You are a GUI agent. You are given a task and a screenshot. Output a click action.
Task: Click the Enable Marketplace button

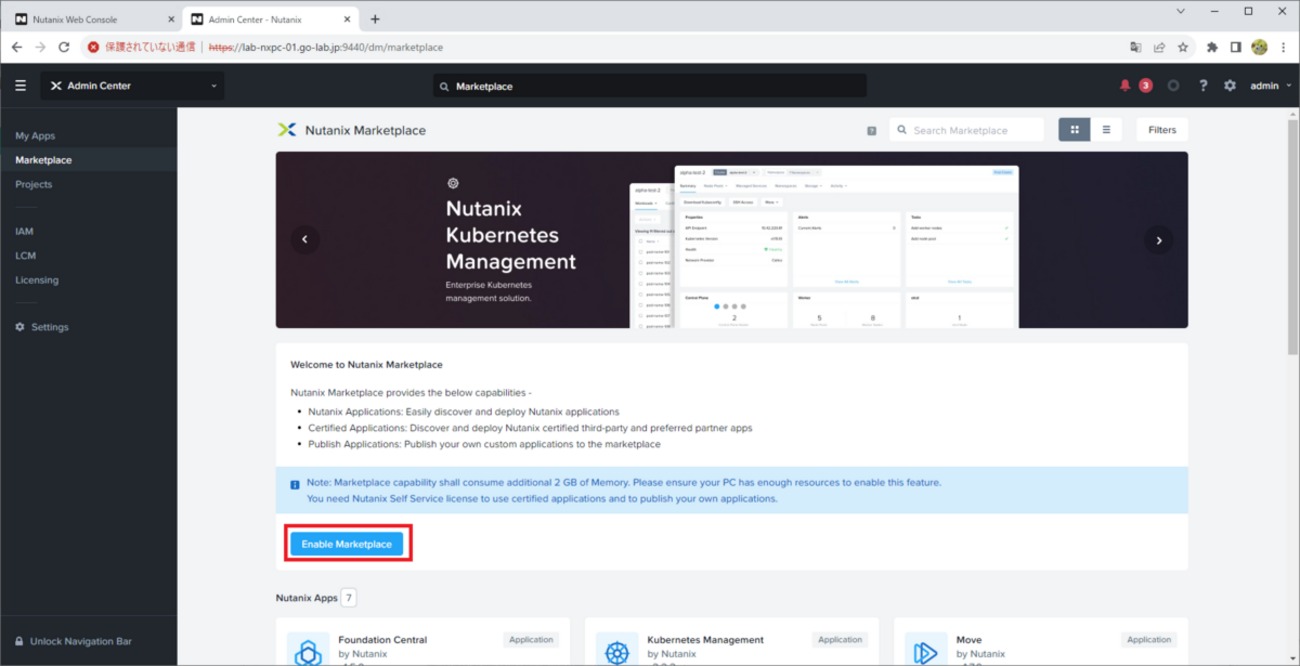click(347, 544)
